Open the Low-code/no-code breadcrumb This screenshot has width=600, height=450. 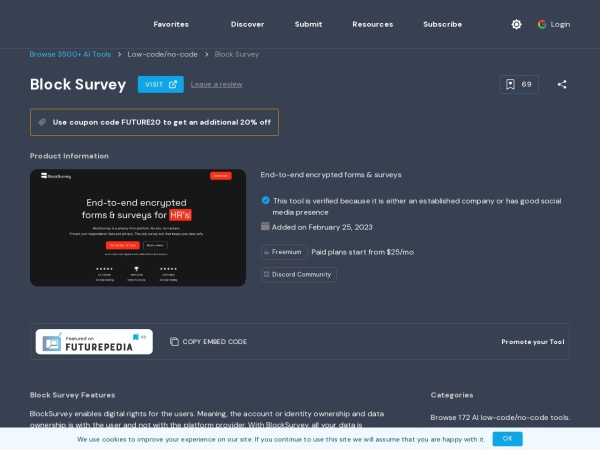click(163, 54)
